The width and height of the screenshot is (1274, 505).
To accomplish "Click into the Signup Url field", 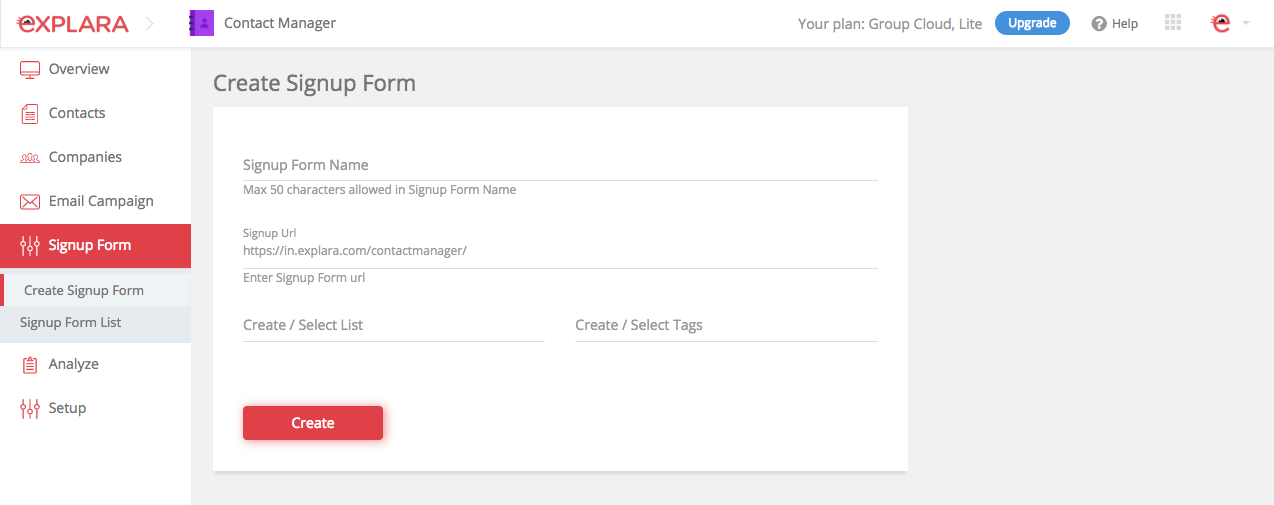I will click(x=560, y=251).
